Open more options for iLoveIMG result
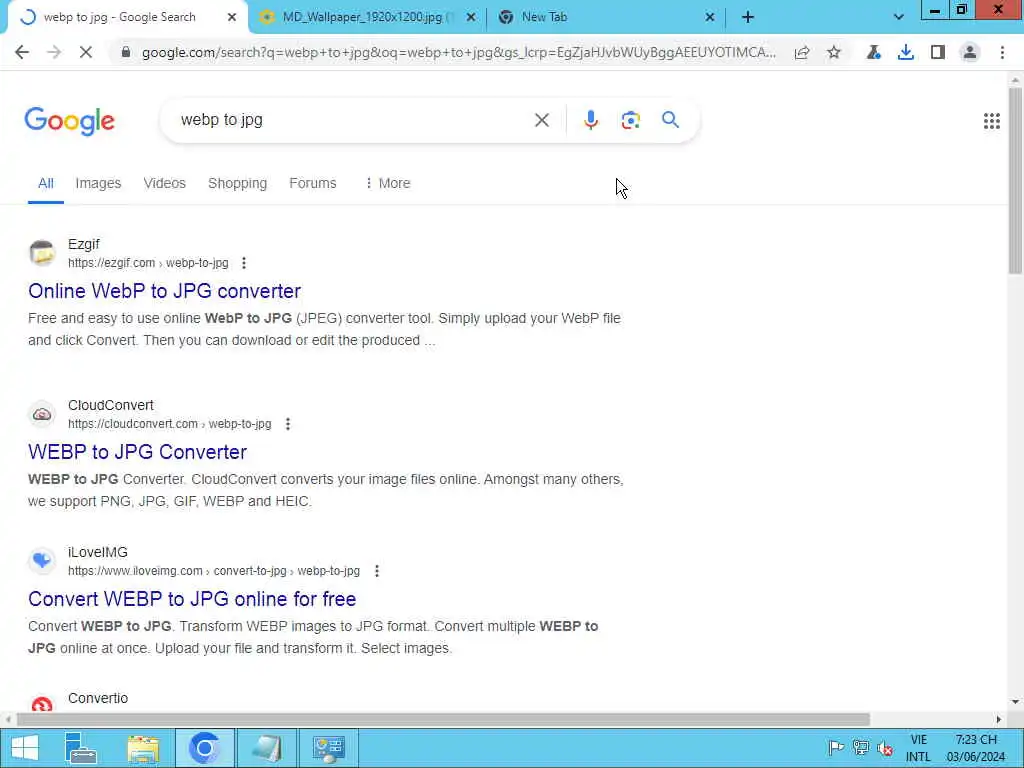Viewport: 1024px width, 768px height. tap(376, 571)
